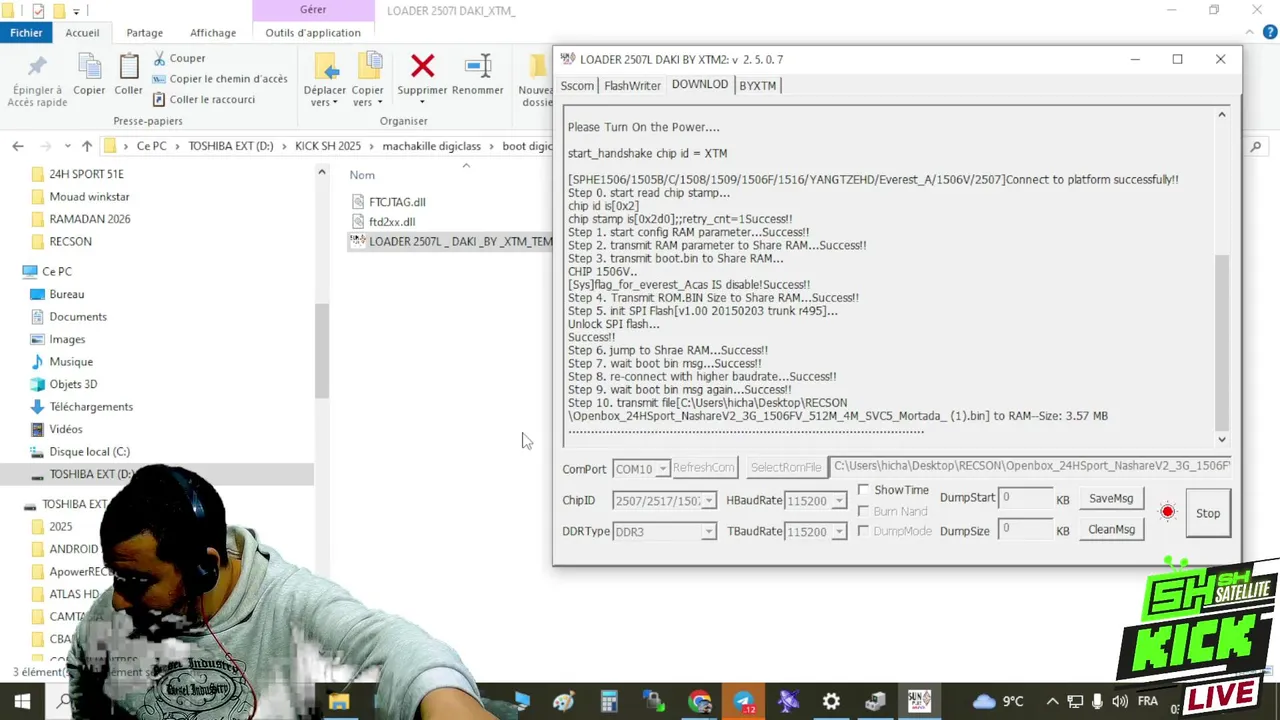Click the ROM file path field
This screenshot has width=1280, height=720.
tap(1032, 467)
